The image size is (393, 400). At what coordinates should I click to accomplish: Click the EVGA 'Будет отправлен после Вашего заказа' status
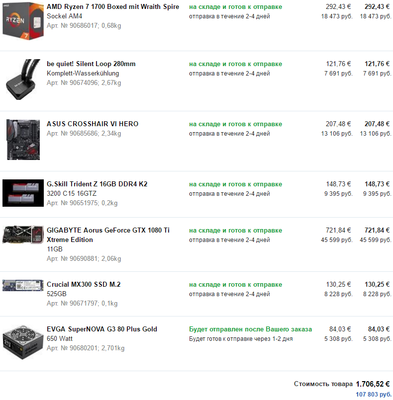(x=250, y=329)
